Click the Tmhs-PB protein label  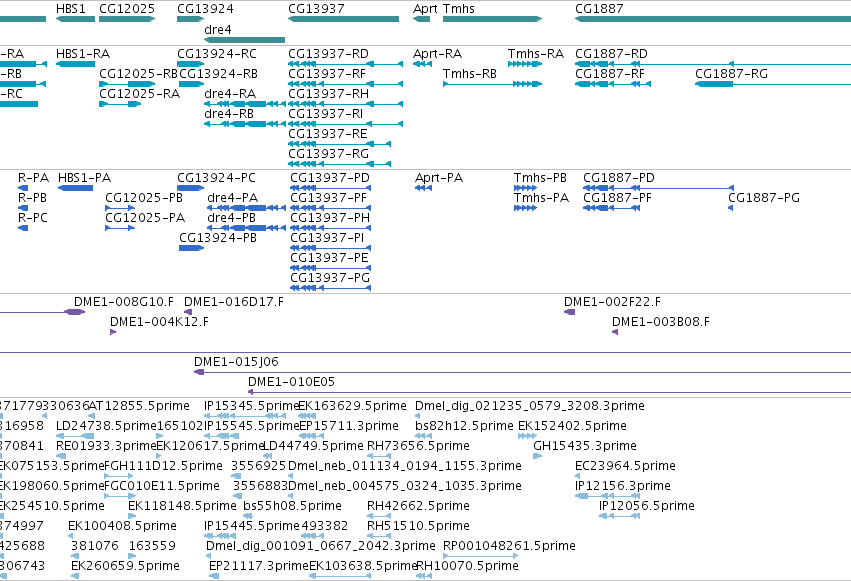coord(540,178)
